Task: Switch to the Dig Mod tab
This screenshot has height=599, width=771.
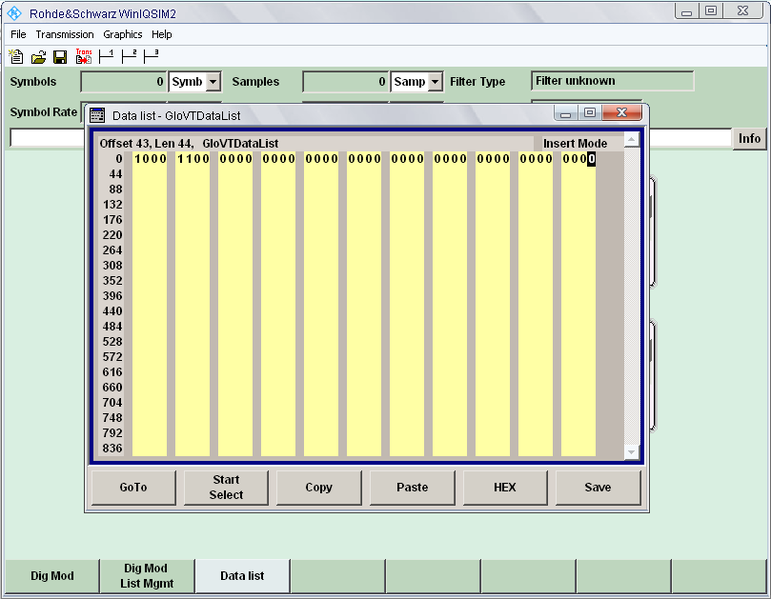Action: point(52,576)
